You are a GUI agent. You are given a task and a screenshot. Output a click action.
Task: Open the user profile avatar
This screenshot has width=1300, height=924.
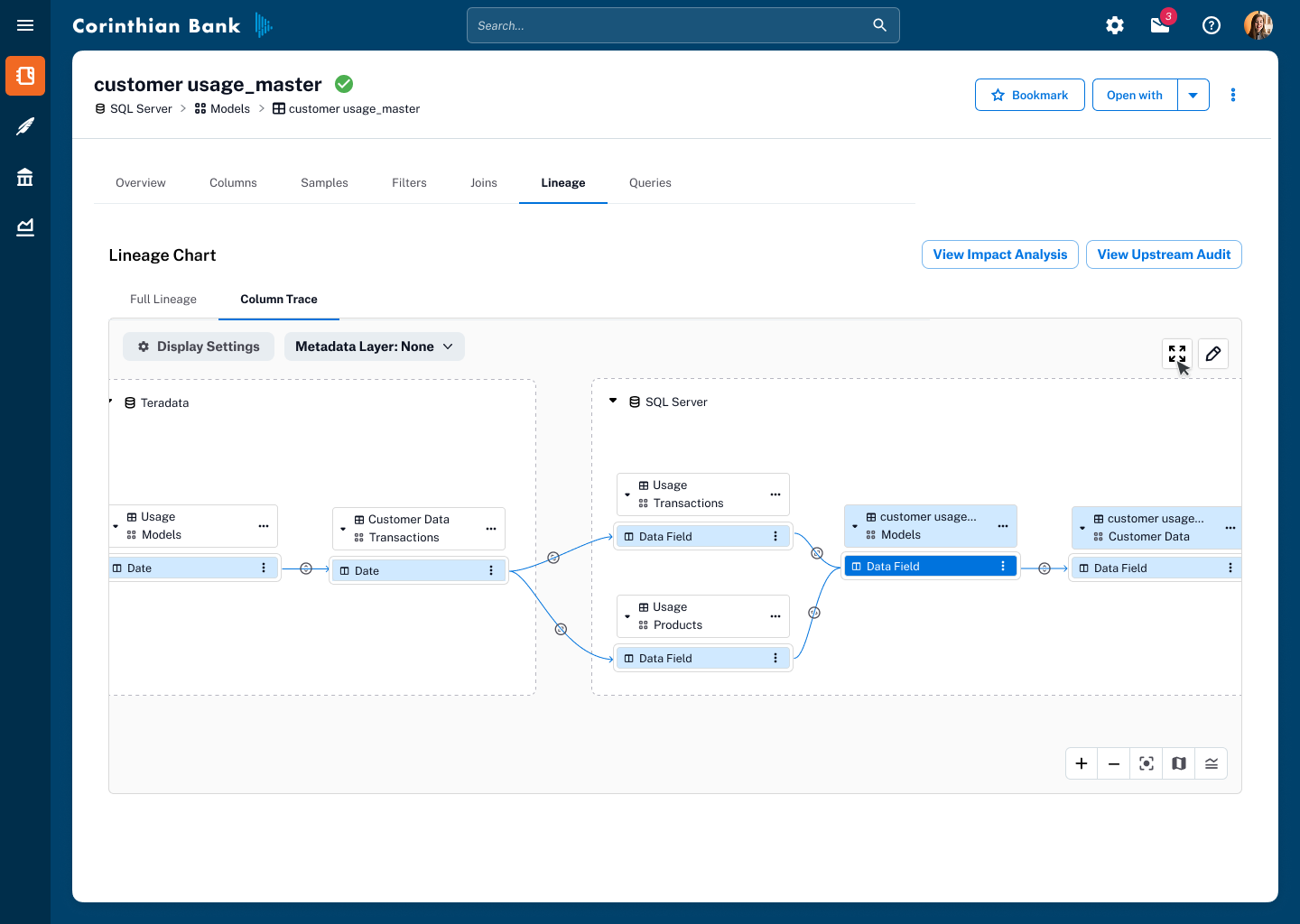1258,25
